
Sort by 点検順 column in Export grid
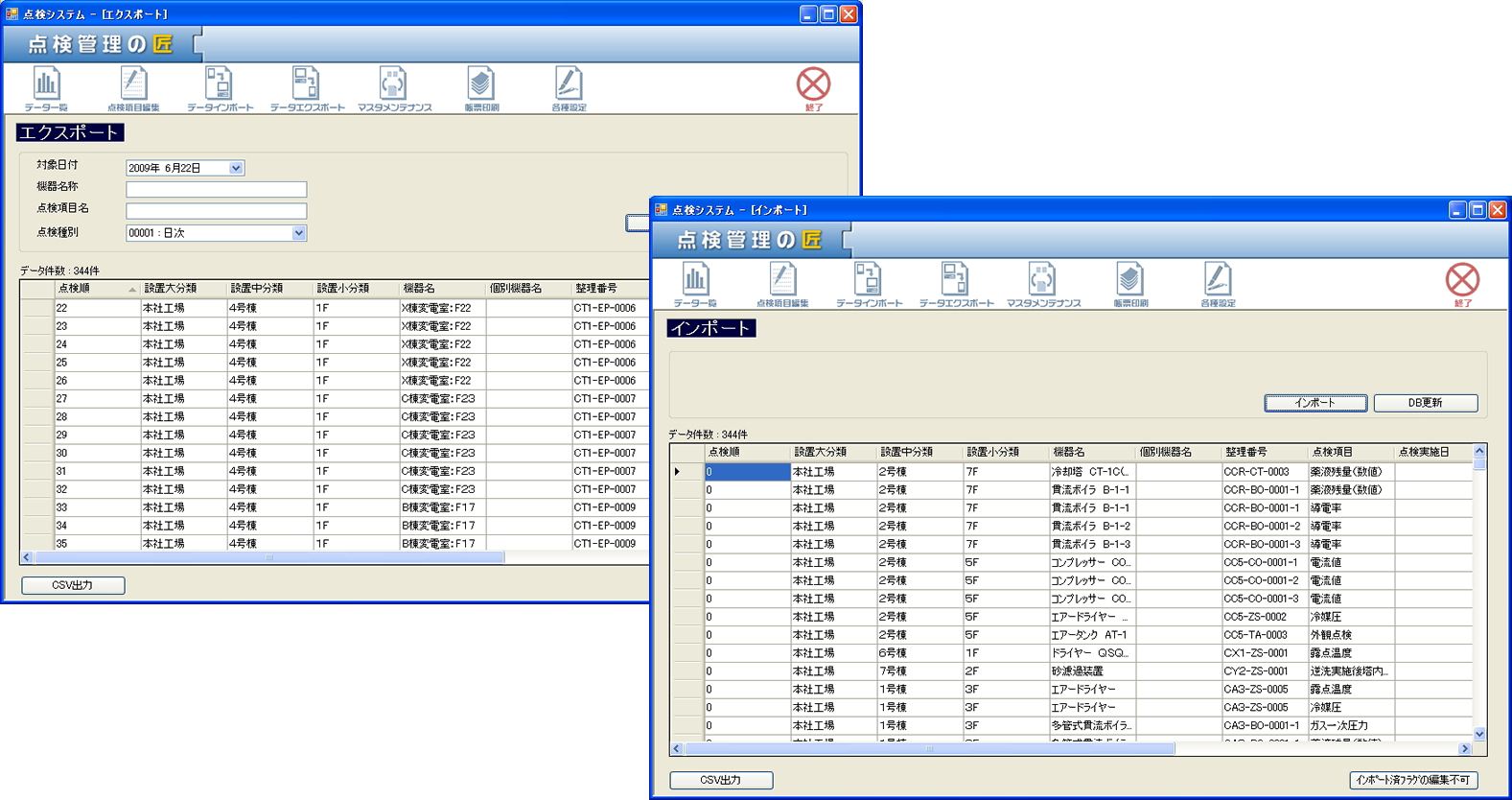click(x=94, y=289)
